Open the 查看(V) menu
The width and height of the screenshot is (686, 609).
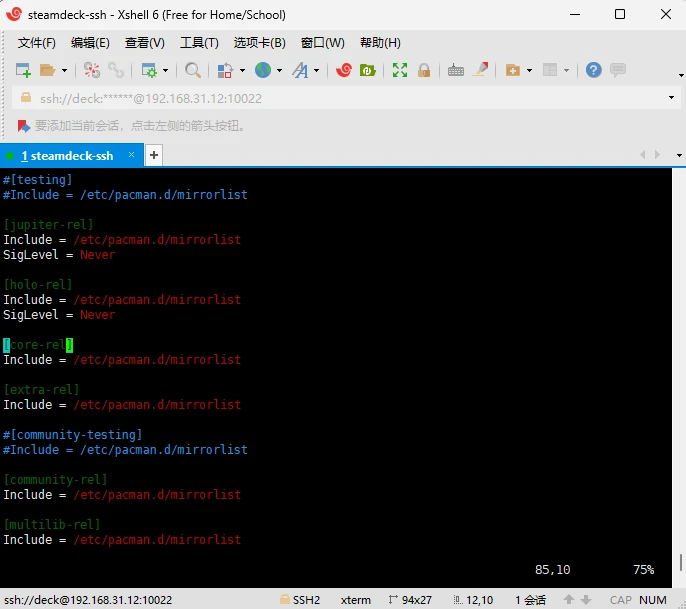pyautogui.click(x=145, y=43)
